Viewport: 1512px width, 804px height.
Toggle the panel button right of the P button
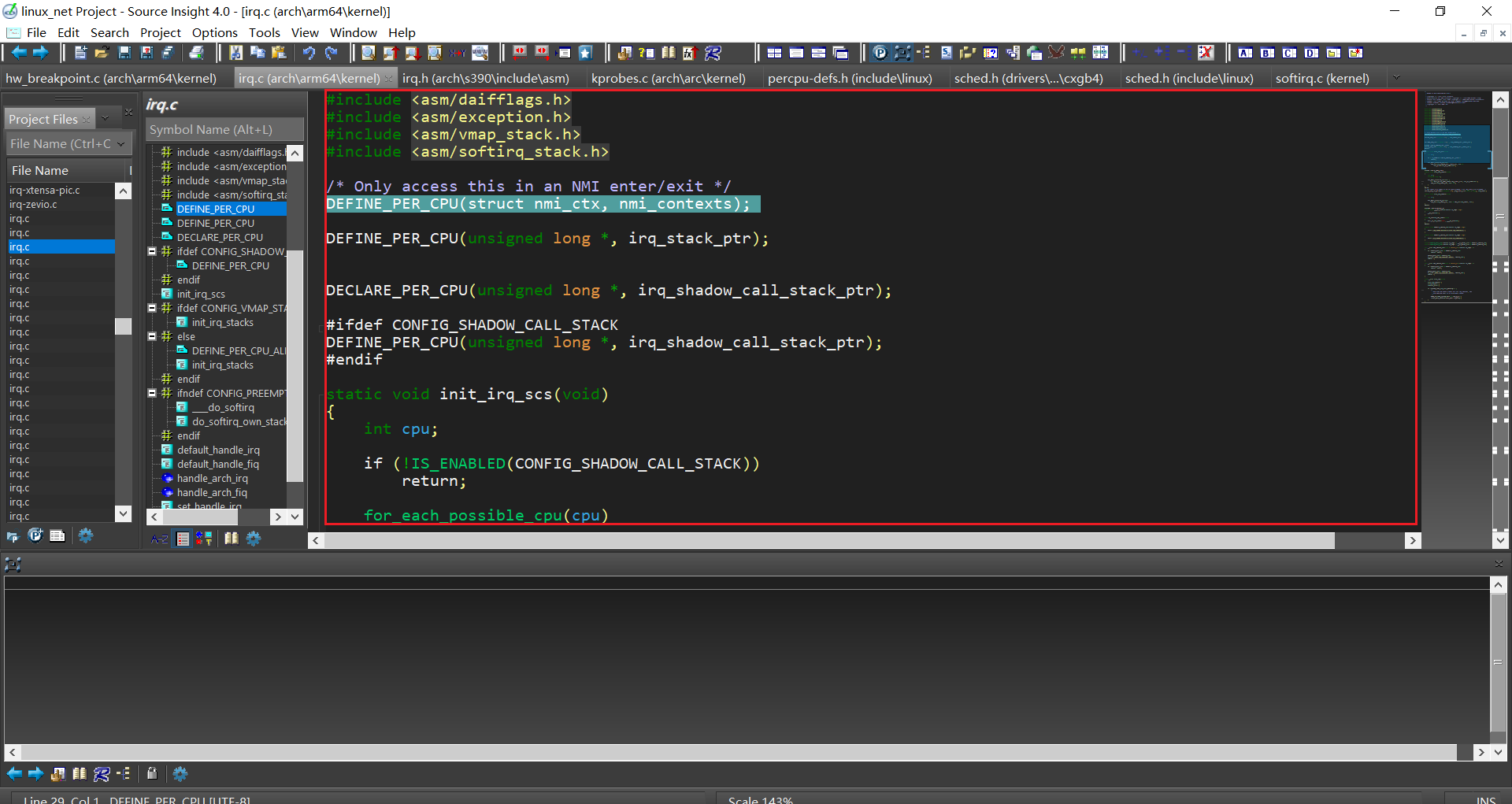click(902, 53)
